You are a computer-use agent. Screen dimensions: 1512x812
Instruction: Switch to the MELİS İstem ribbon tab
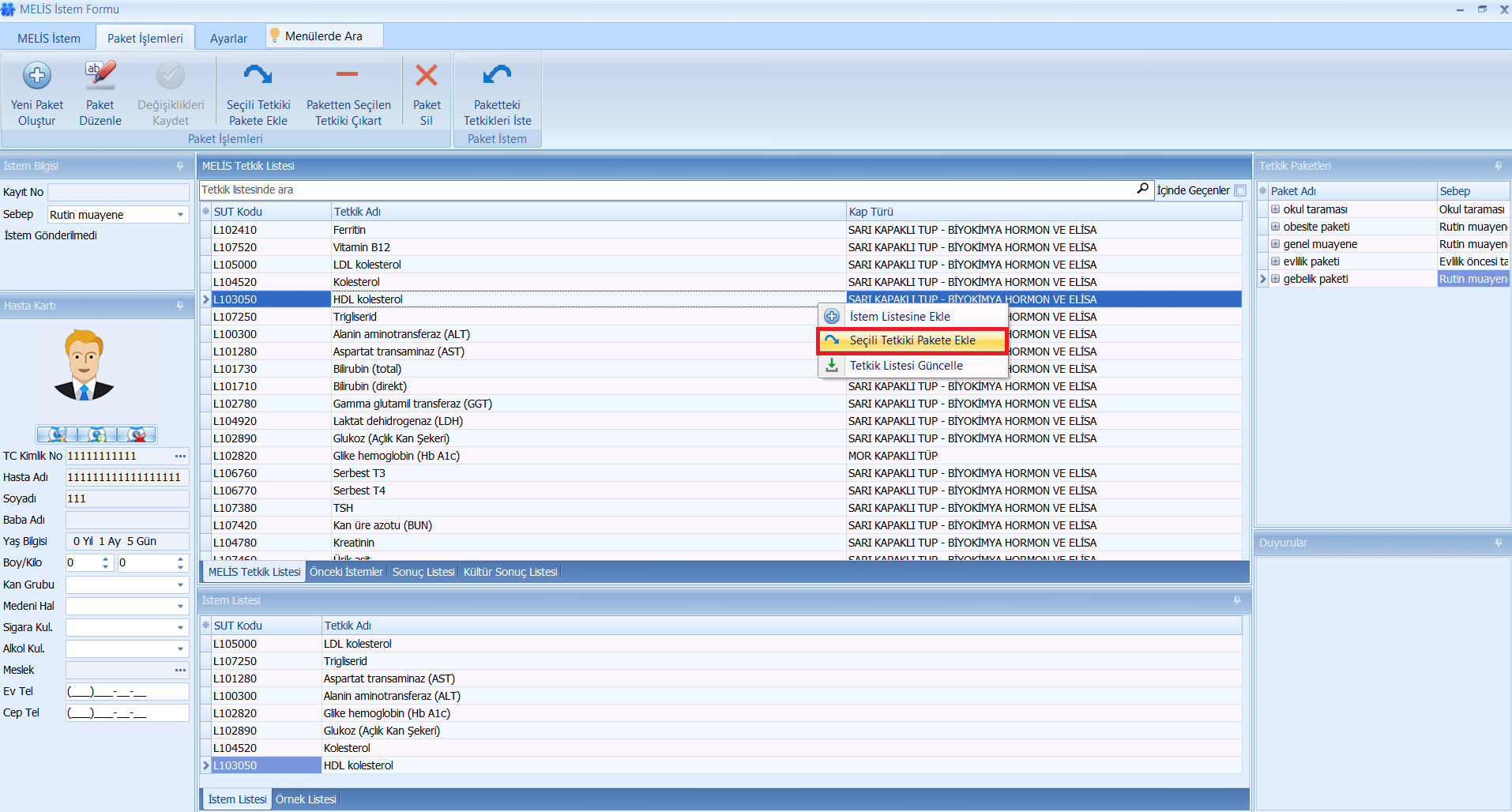[49, 38]
